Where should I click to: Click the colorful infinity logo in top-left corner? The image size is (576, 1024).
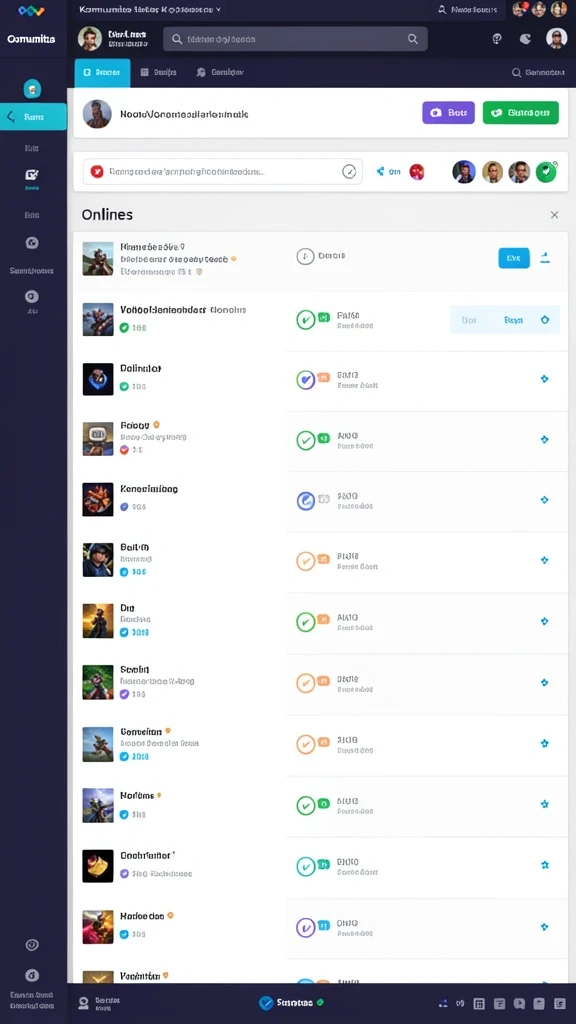31,11
